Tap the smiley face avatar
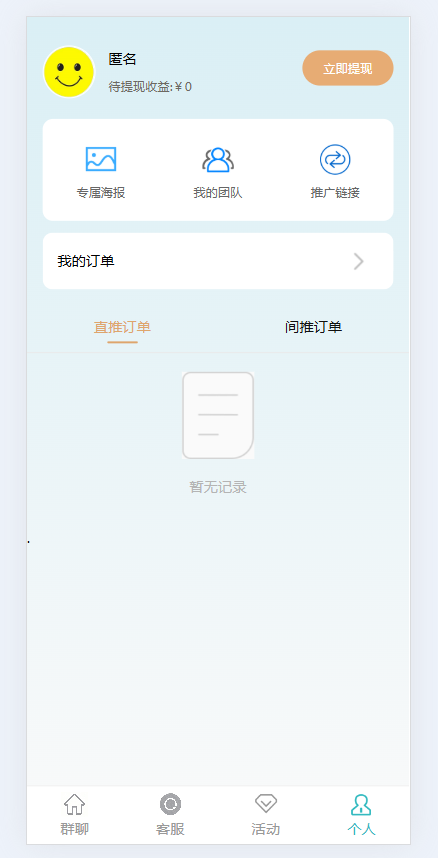This screenshot has width=438, height=858. [69, 72]
